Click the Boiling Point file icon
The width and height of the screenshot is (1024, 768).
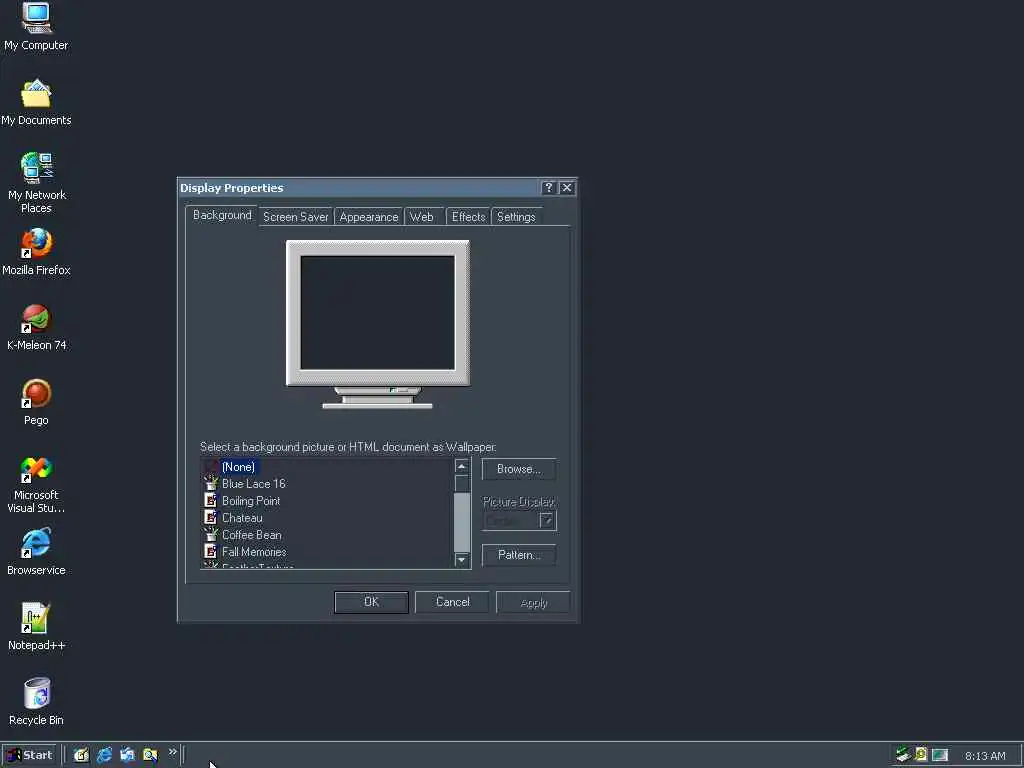pyautogui.click(x=210, y=500)
